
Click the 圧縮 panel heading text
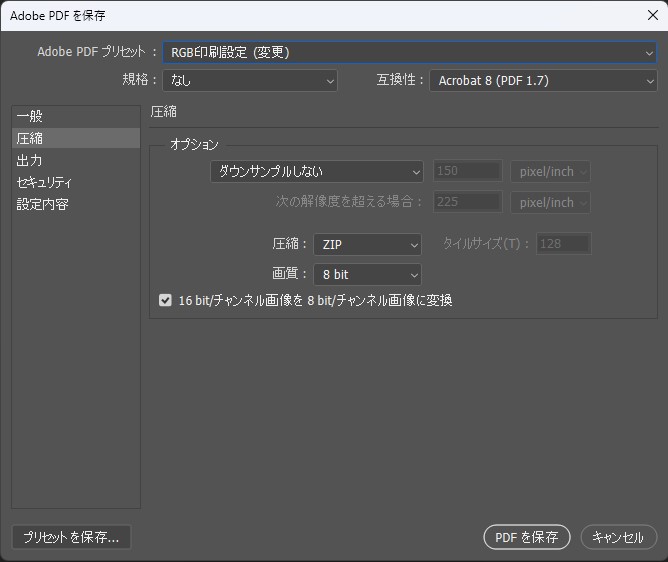[164, 112]
